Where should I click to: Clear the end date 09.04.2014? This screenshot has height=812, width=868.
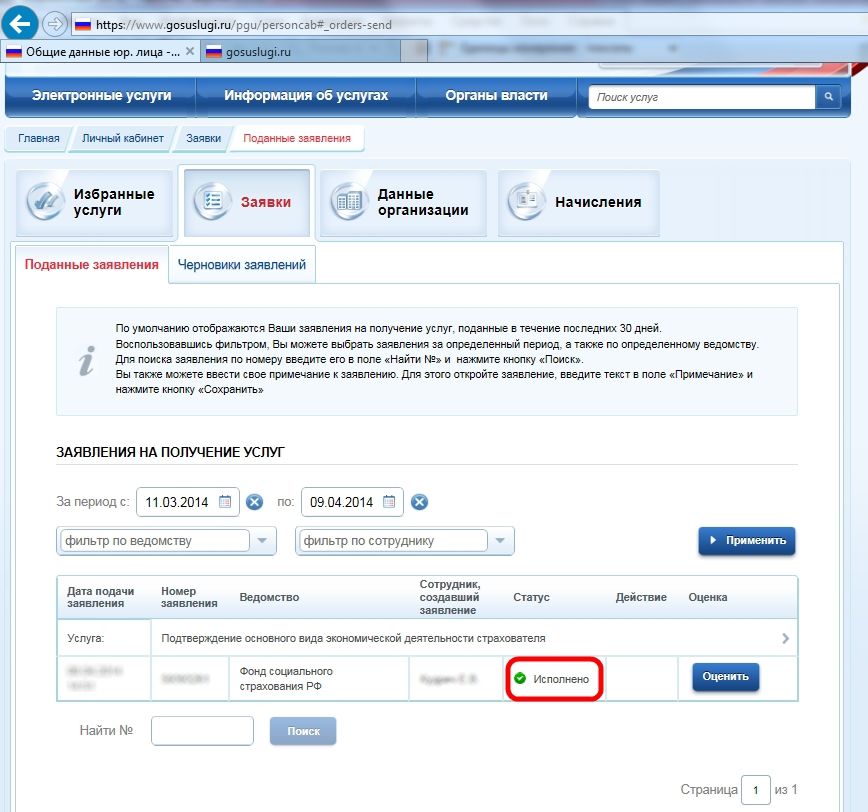click(x=420, y=502)
